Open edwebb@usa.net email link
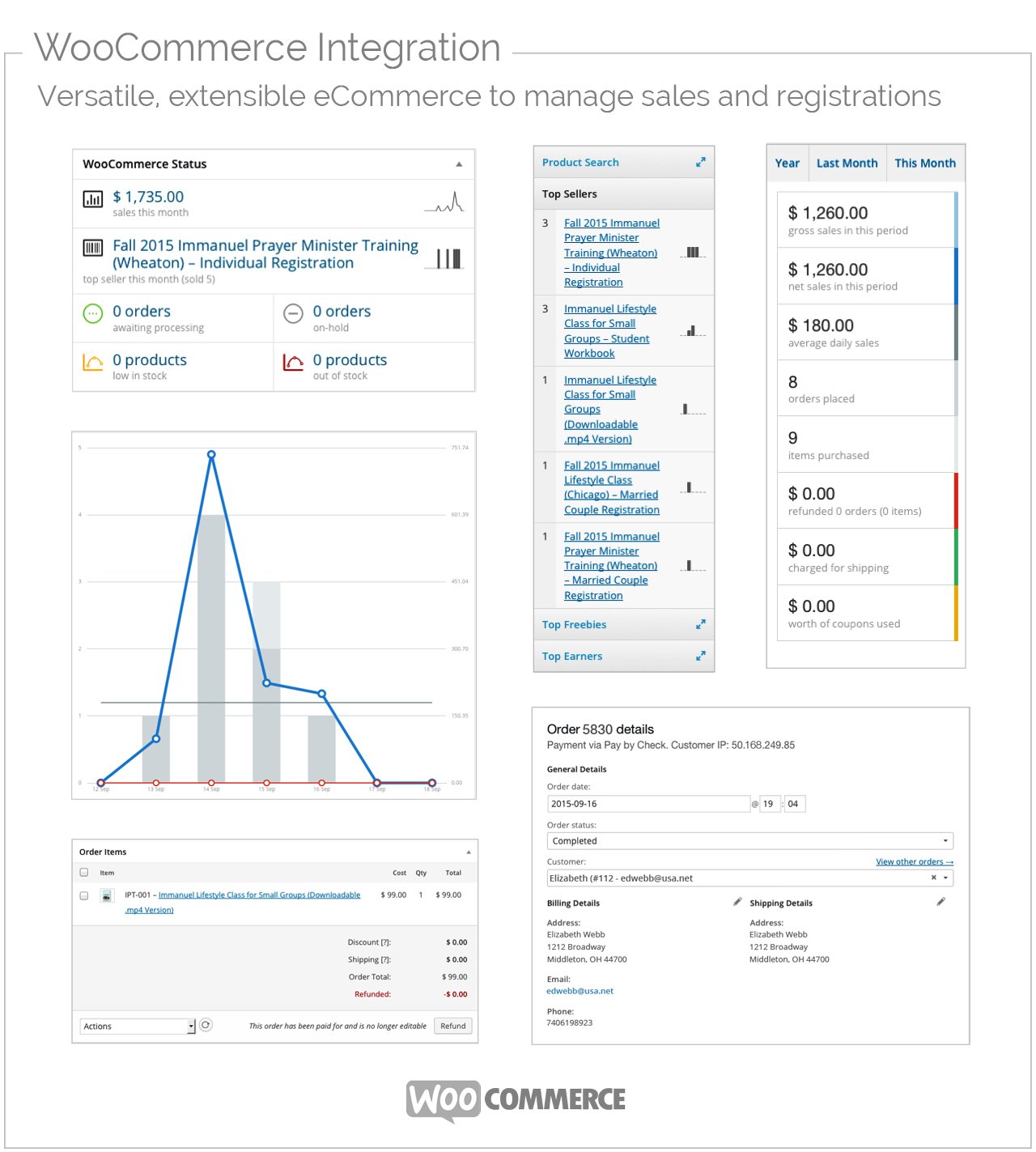This screenshot has width=1036, height=1152. click(x=580, y=991)
